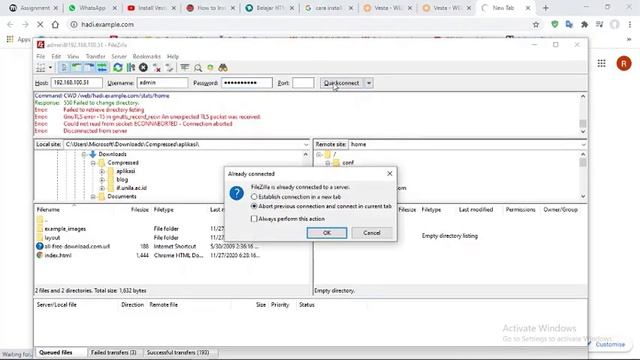
Task: Open the Edit menu in FileZilla
Action: click(56, 56)
